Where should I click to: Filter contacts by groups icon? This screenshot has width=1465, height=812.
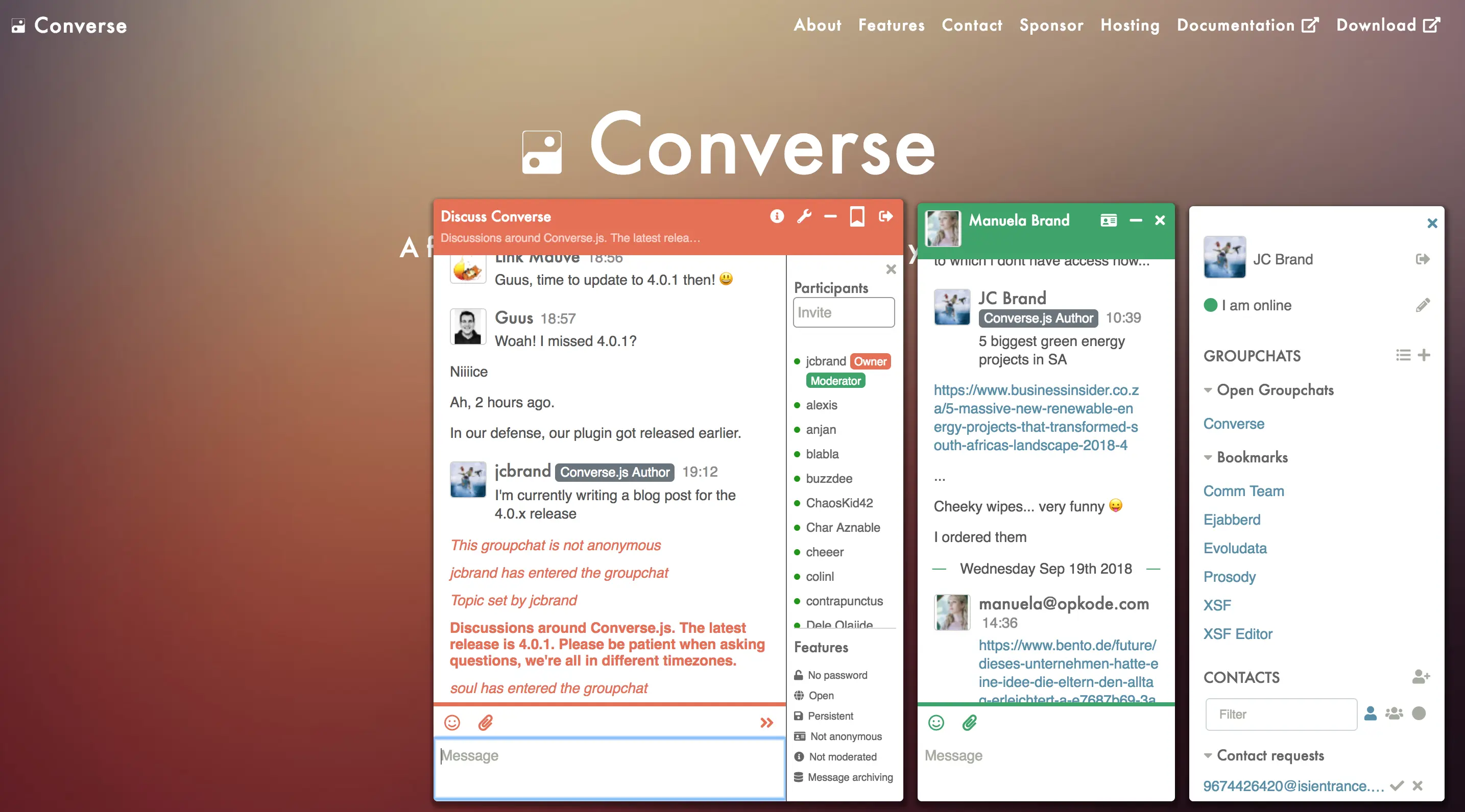click(1394, 713)
